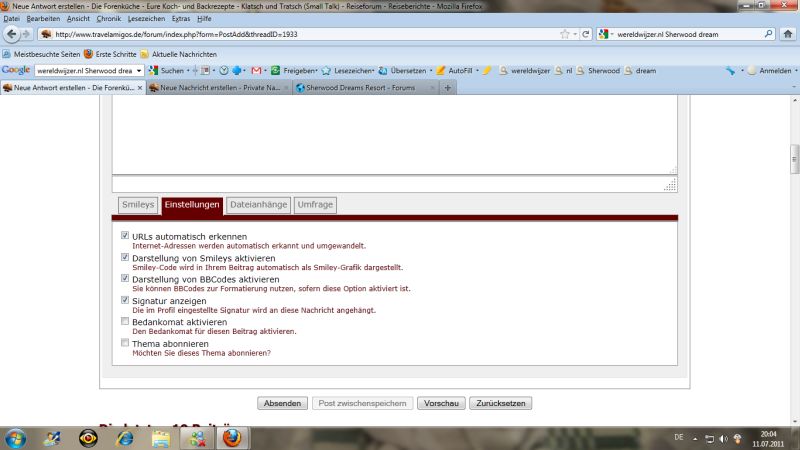The image size is (800, 450).
Task: Reload the page with the refresh icon
Action: 585,34
